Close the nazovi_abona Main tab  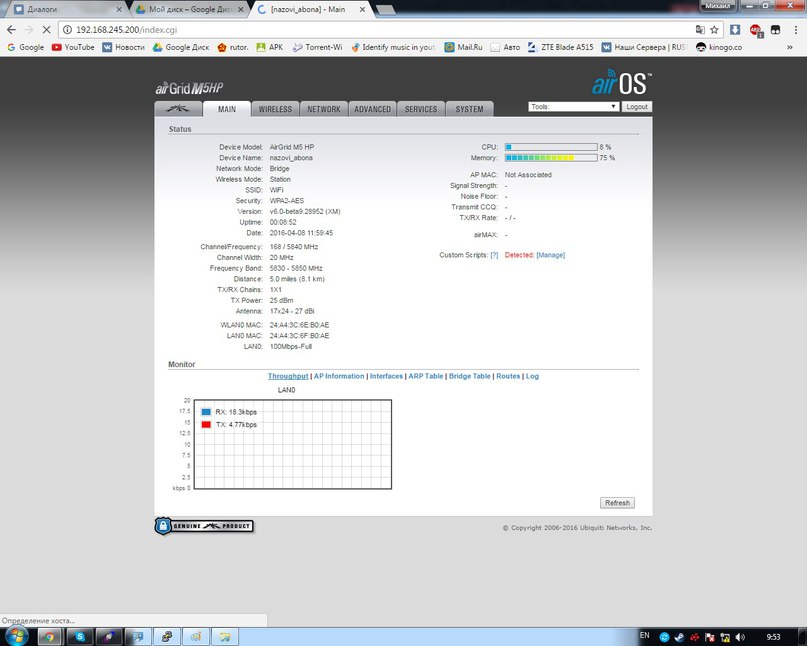coord(362,9)
